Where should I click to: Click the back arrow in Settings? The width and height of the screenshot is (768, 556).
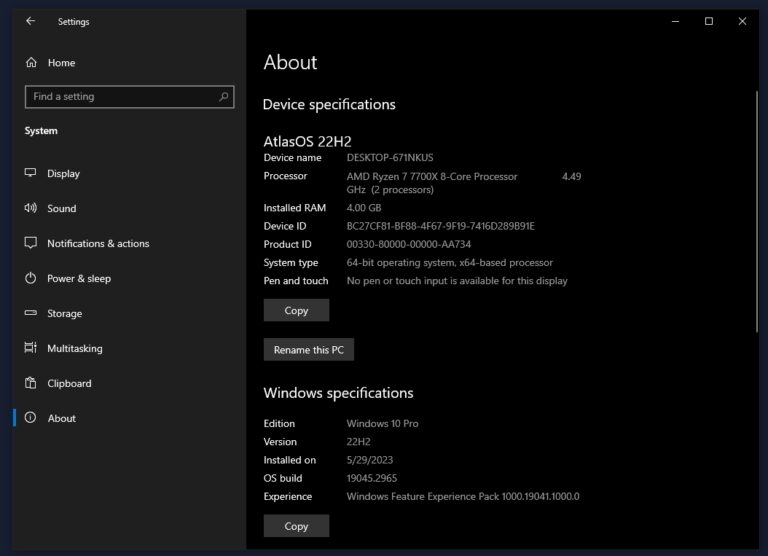pos(30,21)
